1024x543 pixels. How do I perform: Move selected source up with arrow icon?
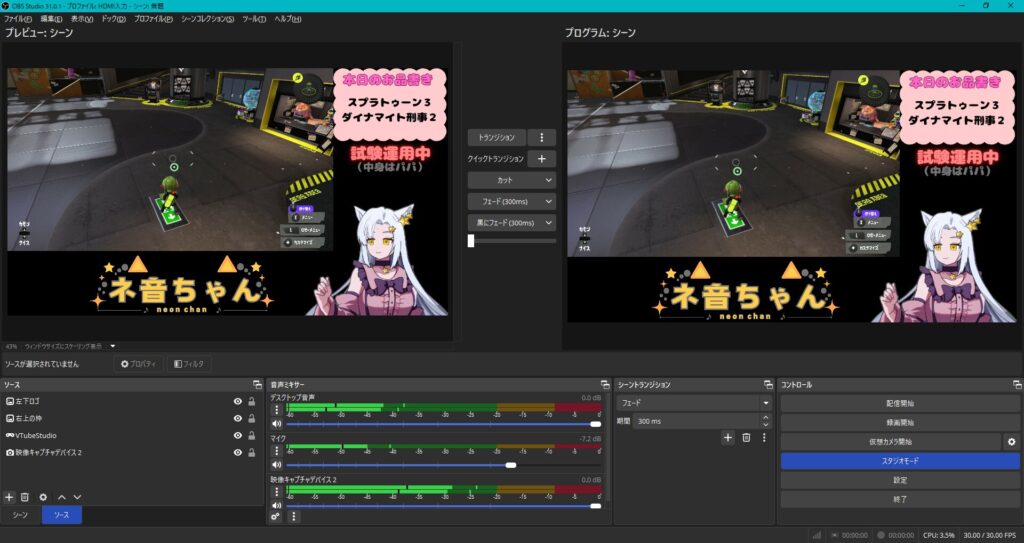61,497
